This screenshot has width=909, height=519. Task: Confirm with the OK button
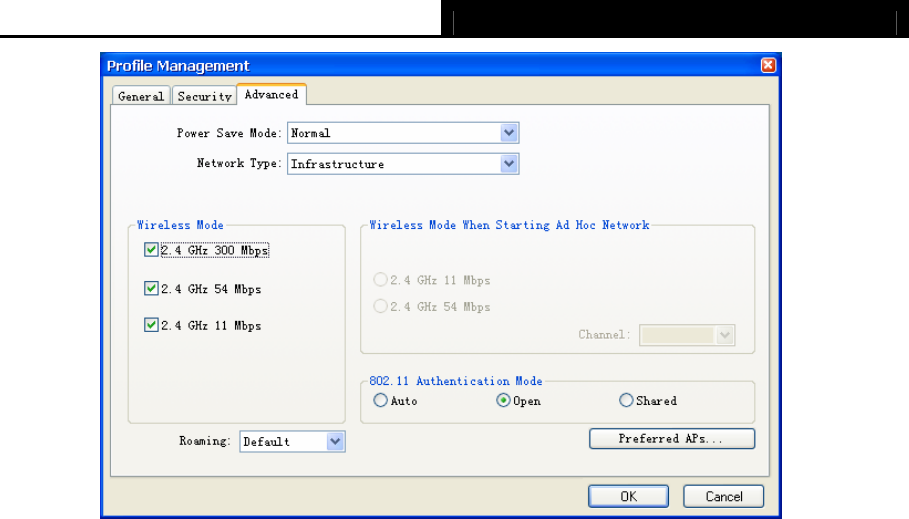point(628,496)
